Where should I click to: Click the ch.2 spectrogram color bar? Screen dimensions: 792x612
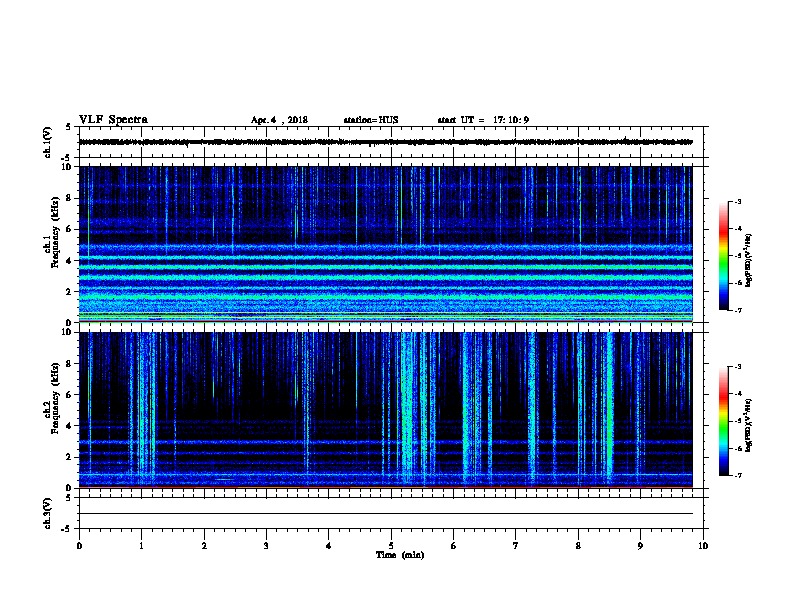point(723,421)
